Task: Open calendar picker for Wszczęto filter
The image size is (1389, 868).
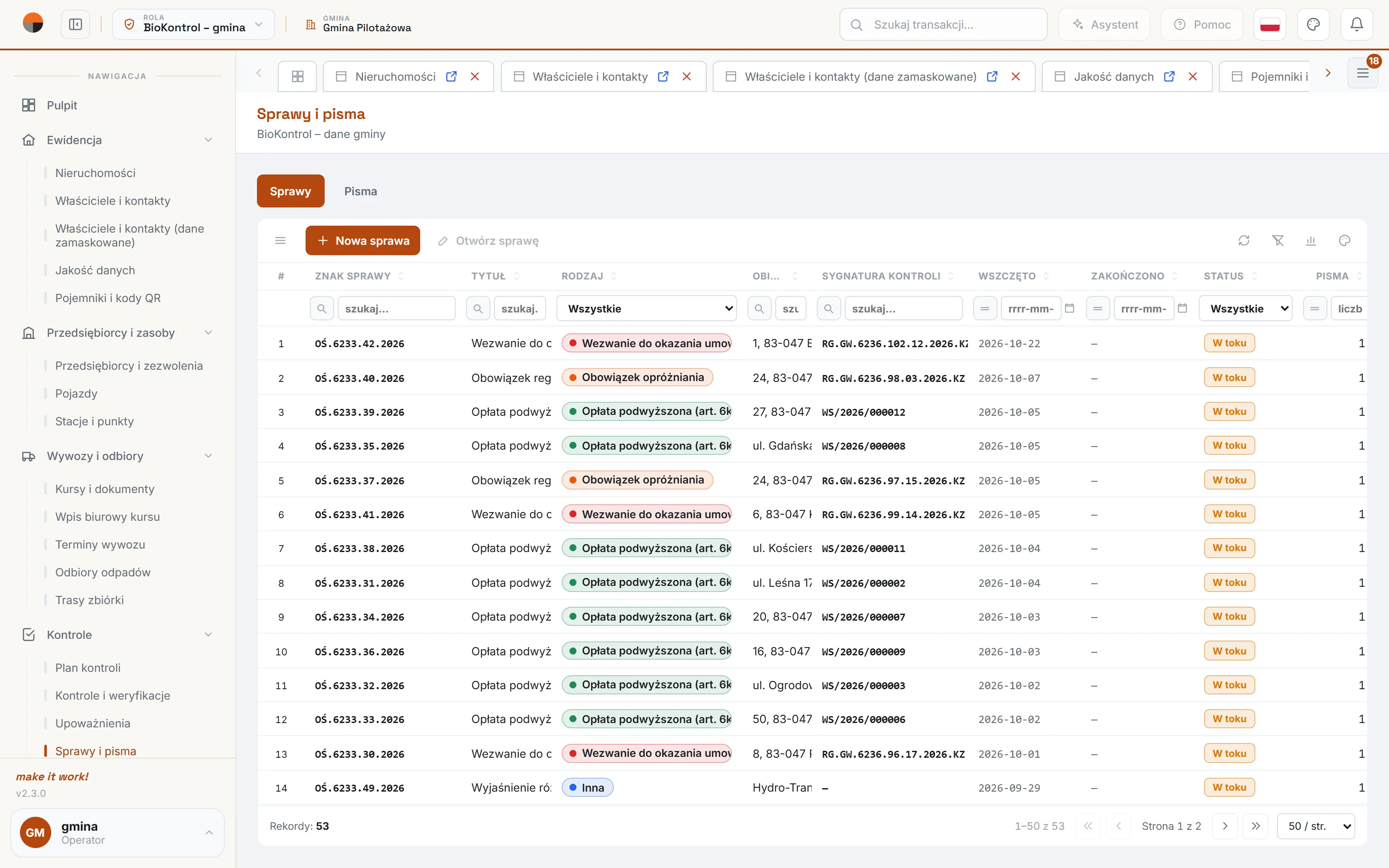Action: pos(1069,308)
